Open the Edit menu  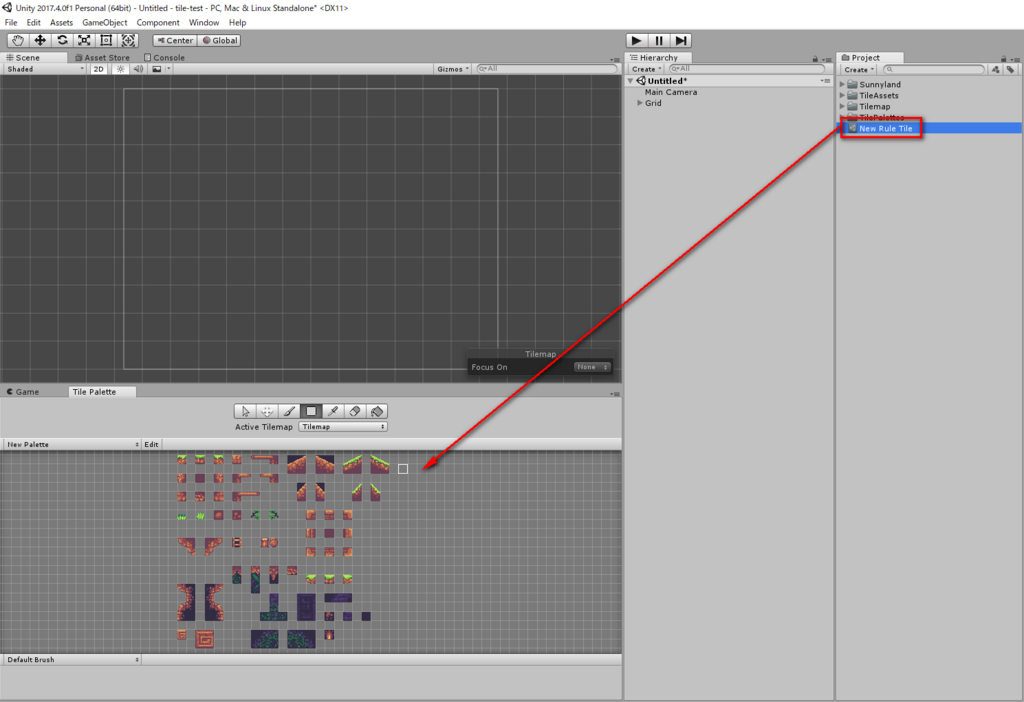(x=33, y=22)
